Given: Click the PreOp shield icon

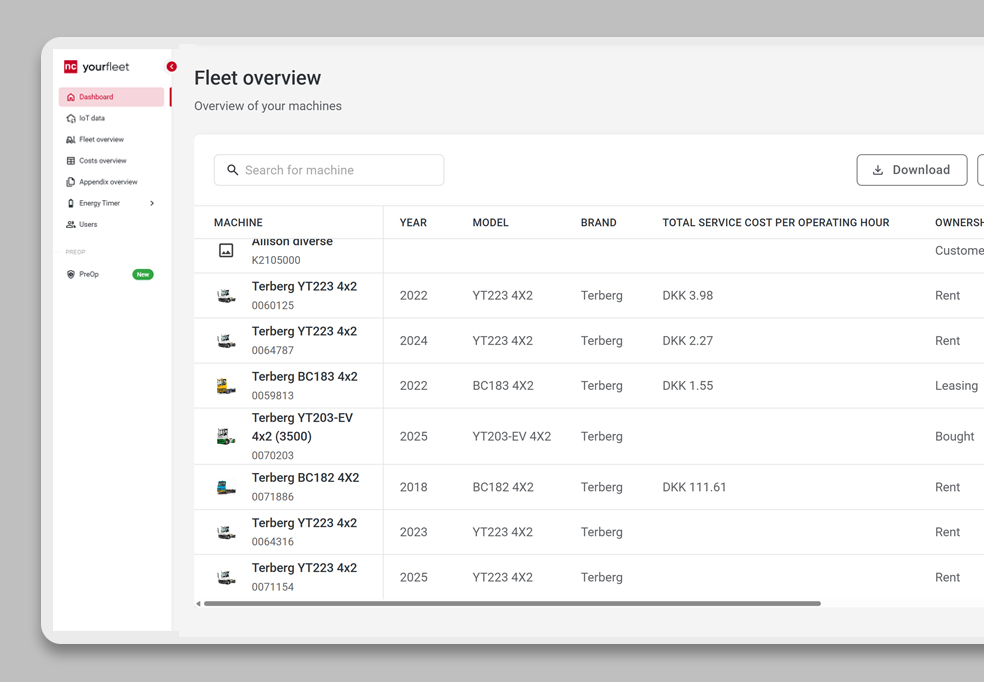Looking at the screenshot, I should point(71,274).
